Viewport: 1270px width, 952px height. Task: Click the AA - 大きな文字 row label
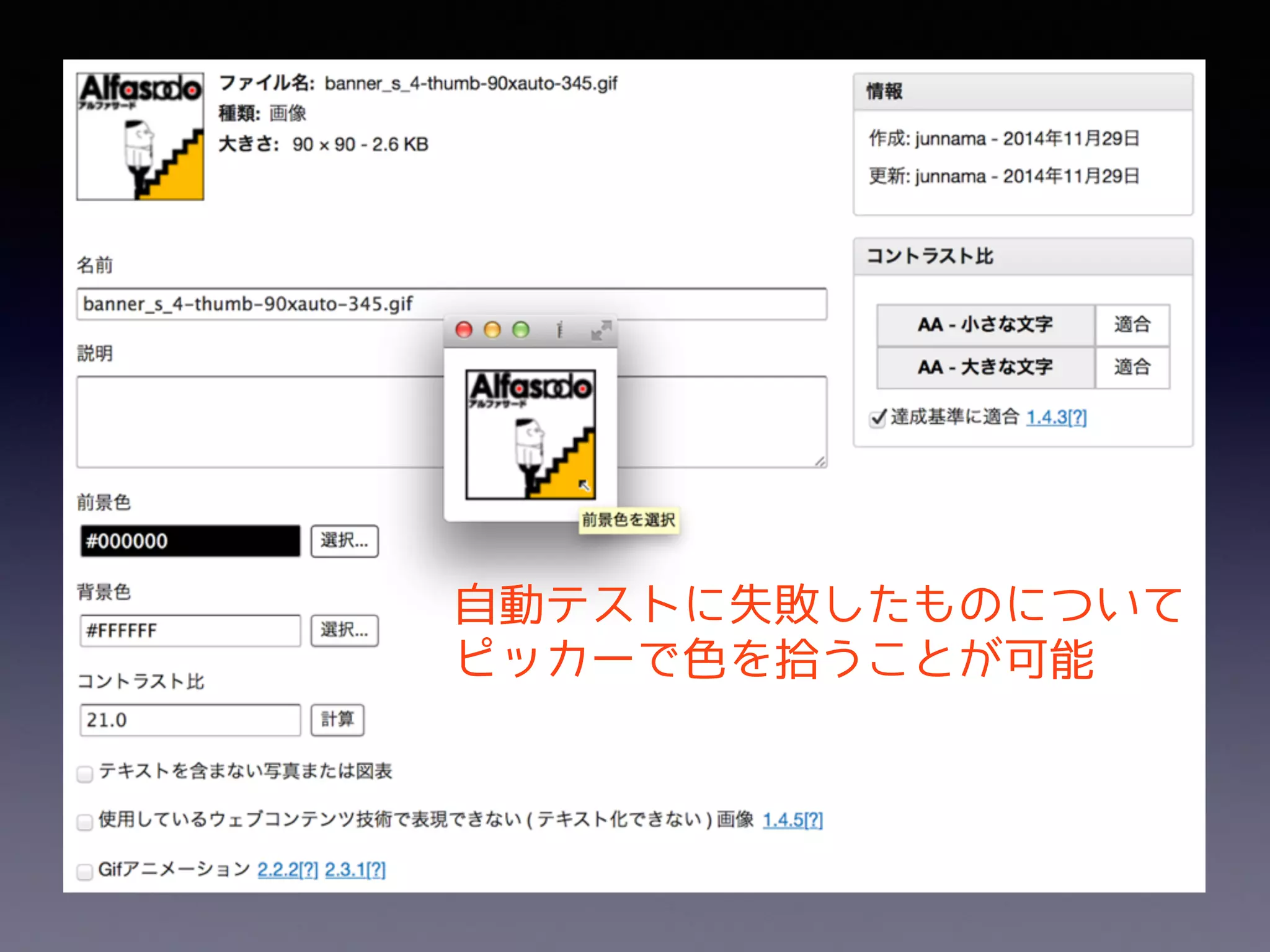click(986, 368)
